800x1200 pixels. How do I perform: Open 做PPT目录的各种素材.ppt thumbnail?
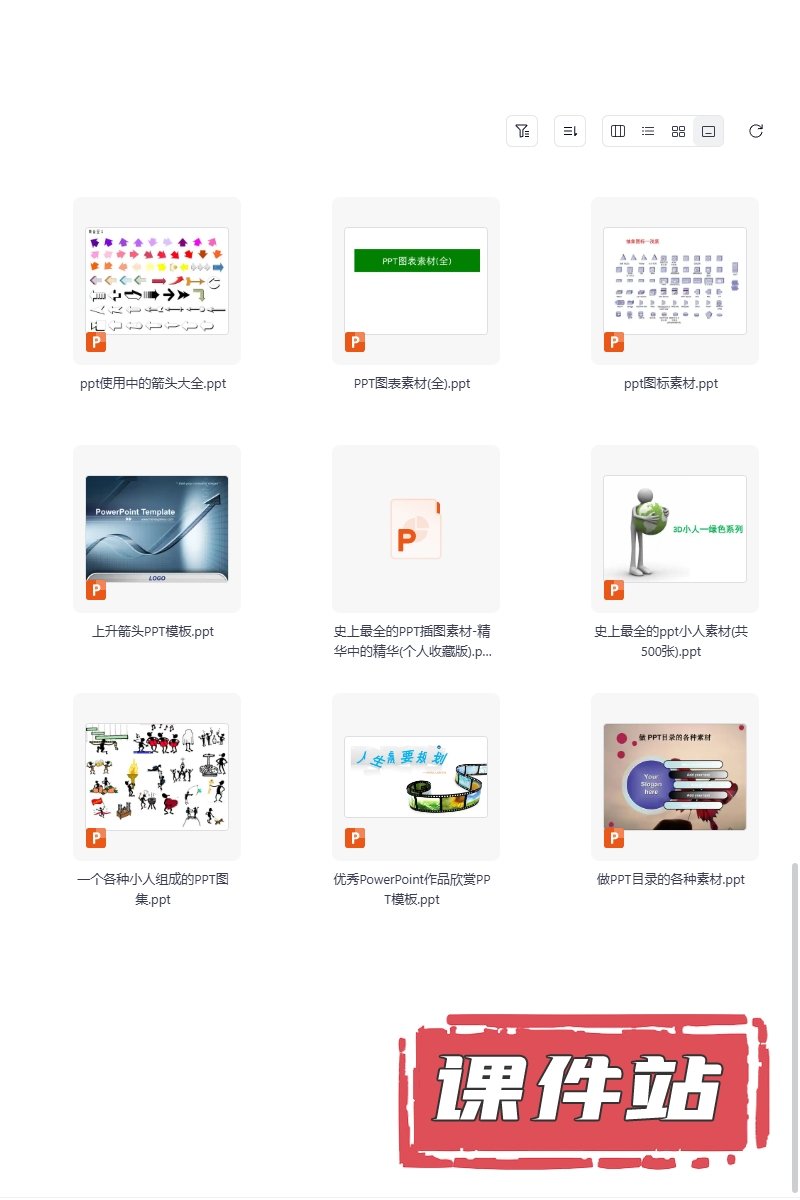click(675, 777)
